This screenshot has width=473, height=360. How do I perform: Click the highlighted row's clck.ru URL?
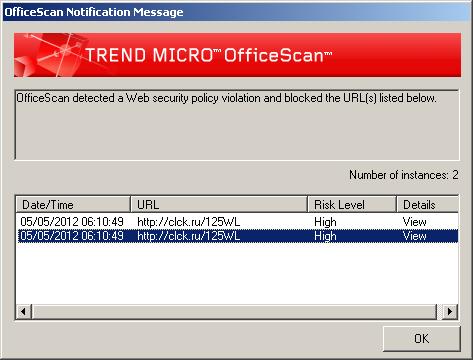coord(188,236)
